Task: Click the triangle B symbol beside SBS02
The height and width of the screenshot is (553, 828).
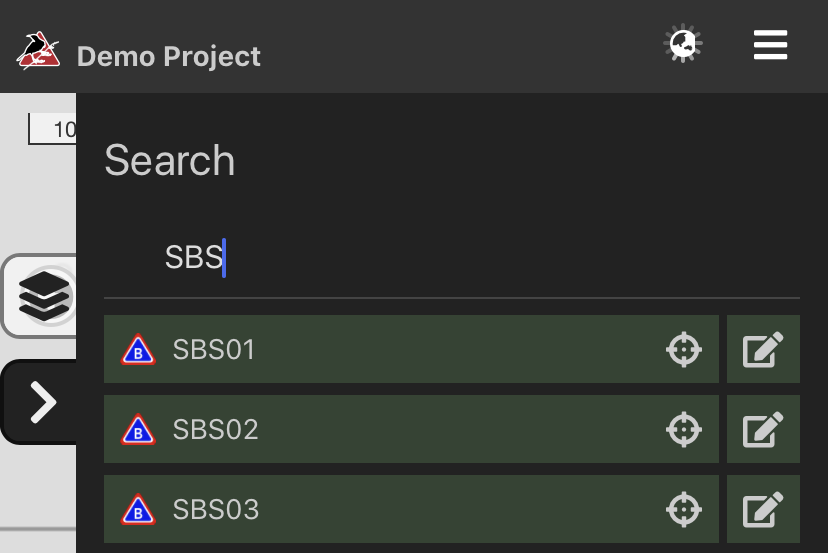Action: 138,430
